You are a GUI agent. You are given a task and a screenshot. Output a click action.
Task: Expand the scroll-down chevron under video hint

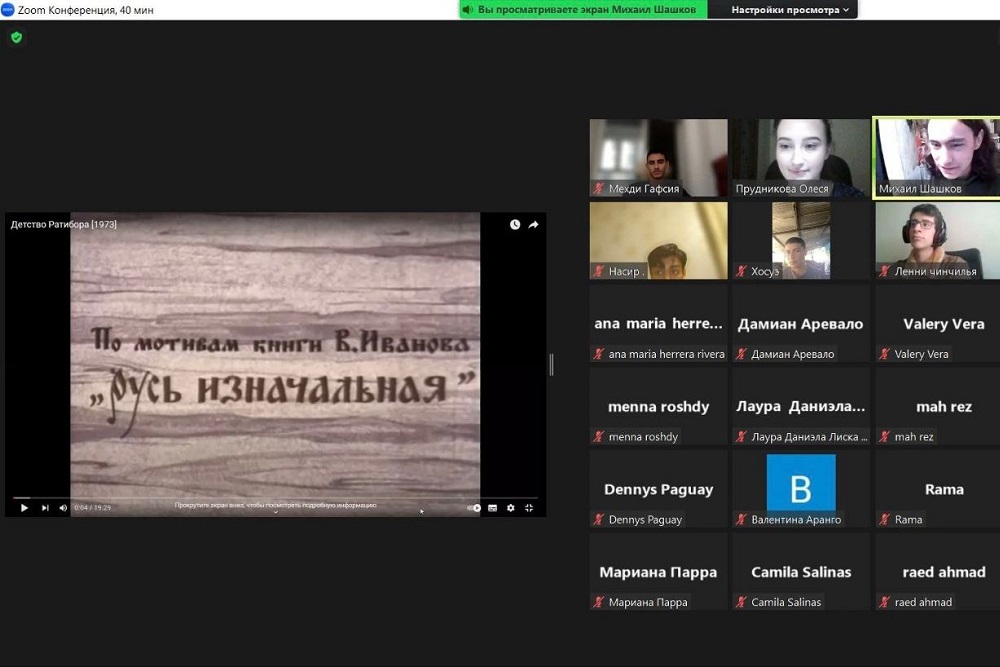click(277, 513)
